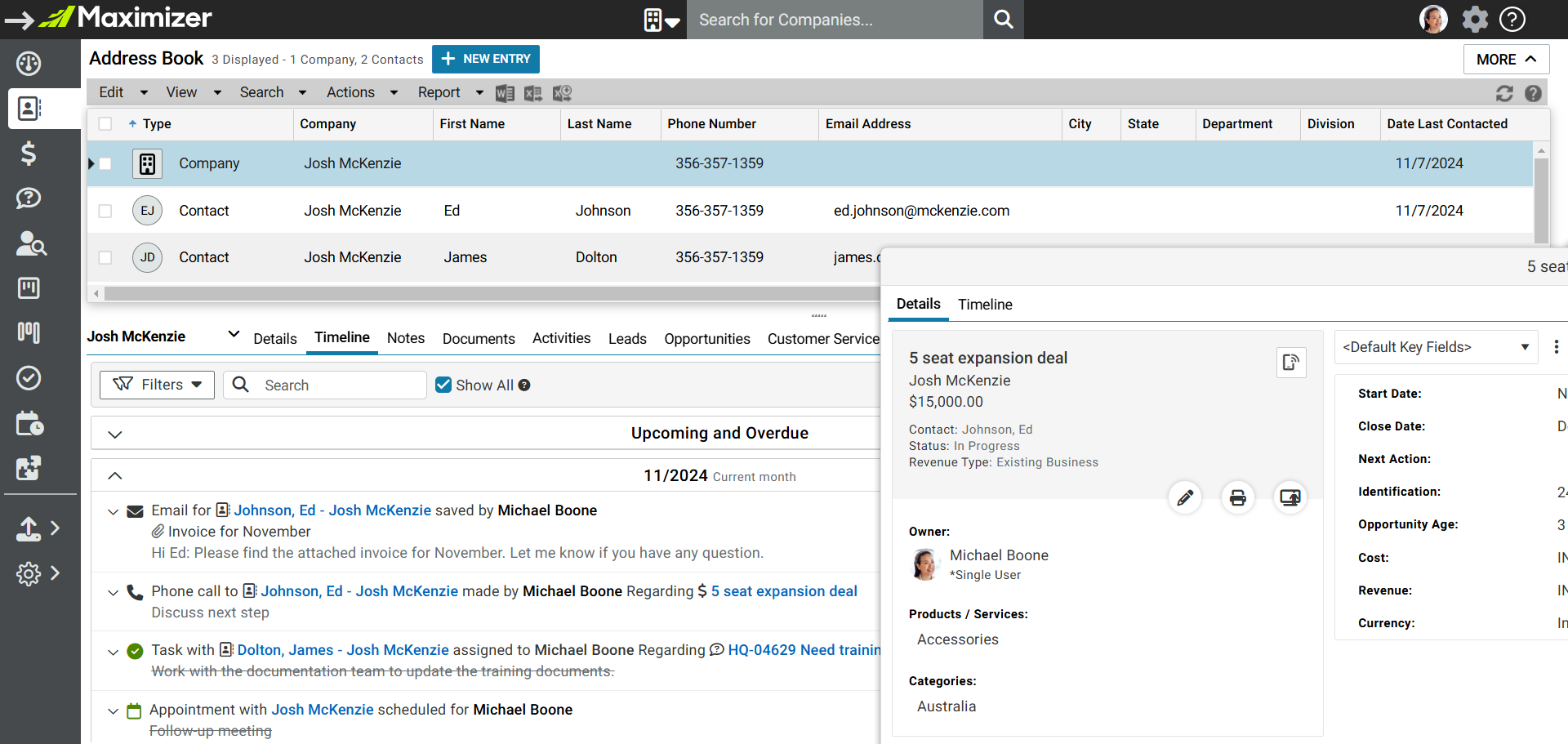Uncheck the Show All checkbox
The image size is (1568, 744).
point(443,385)
